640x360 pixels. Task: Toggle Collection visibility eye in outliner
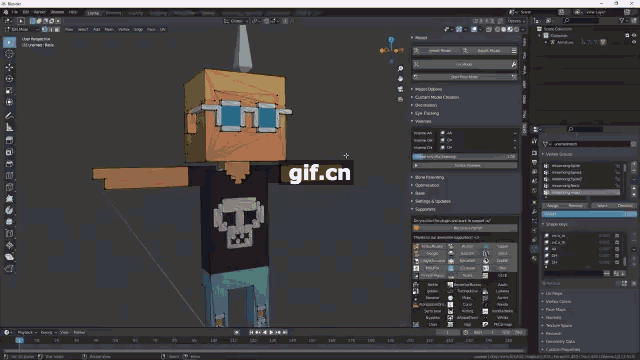pos(634,36)
